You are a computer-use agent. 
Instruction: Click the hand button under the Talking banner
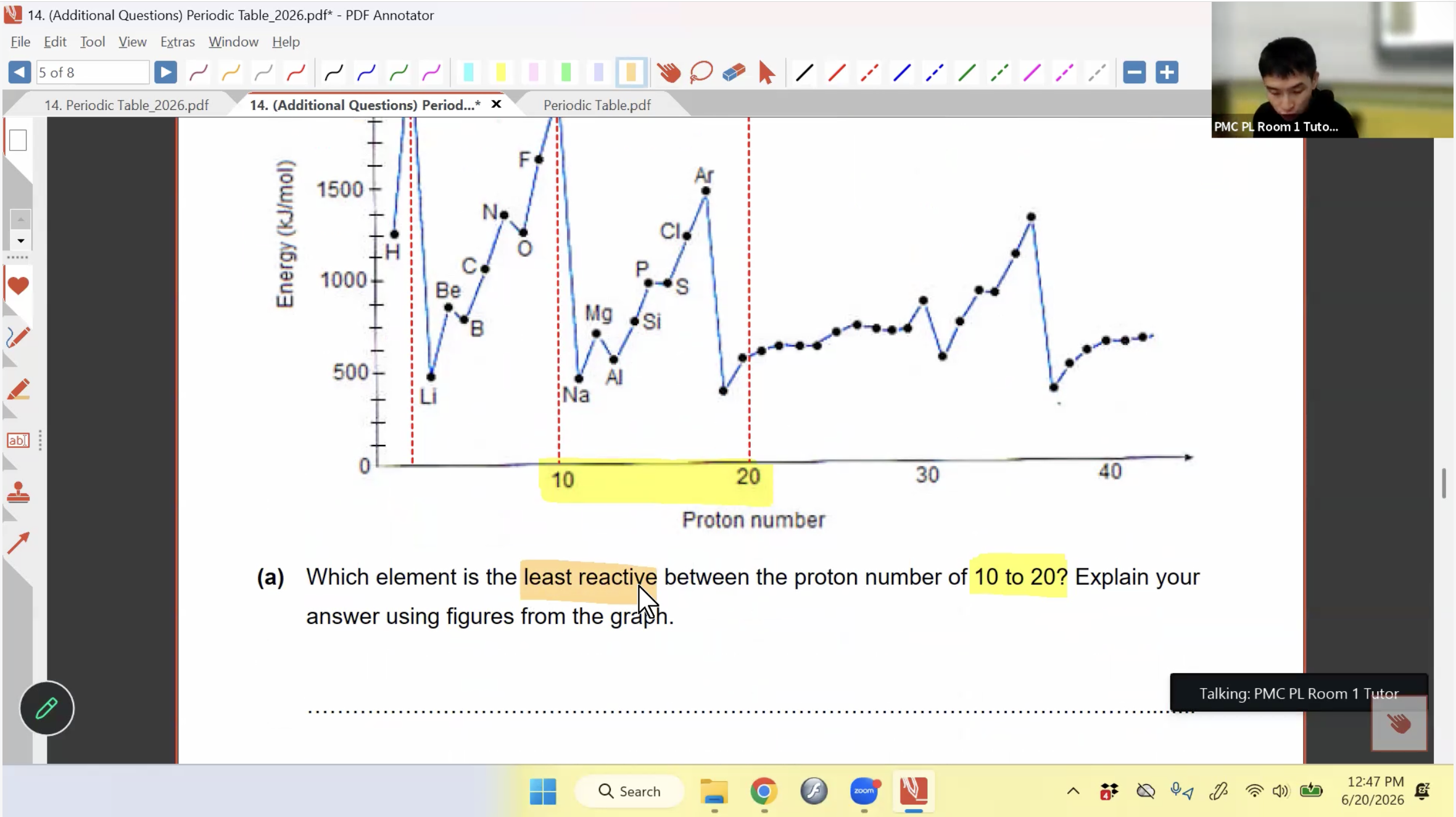1399,723
